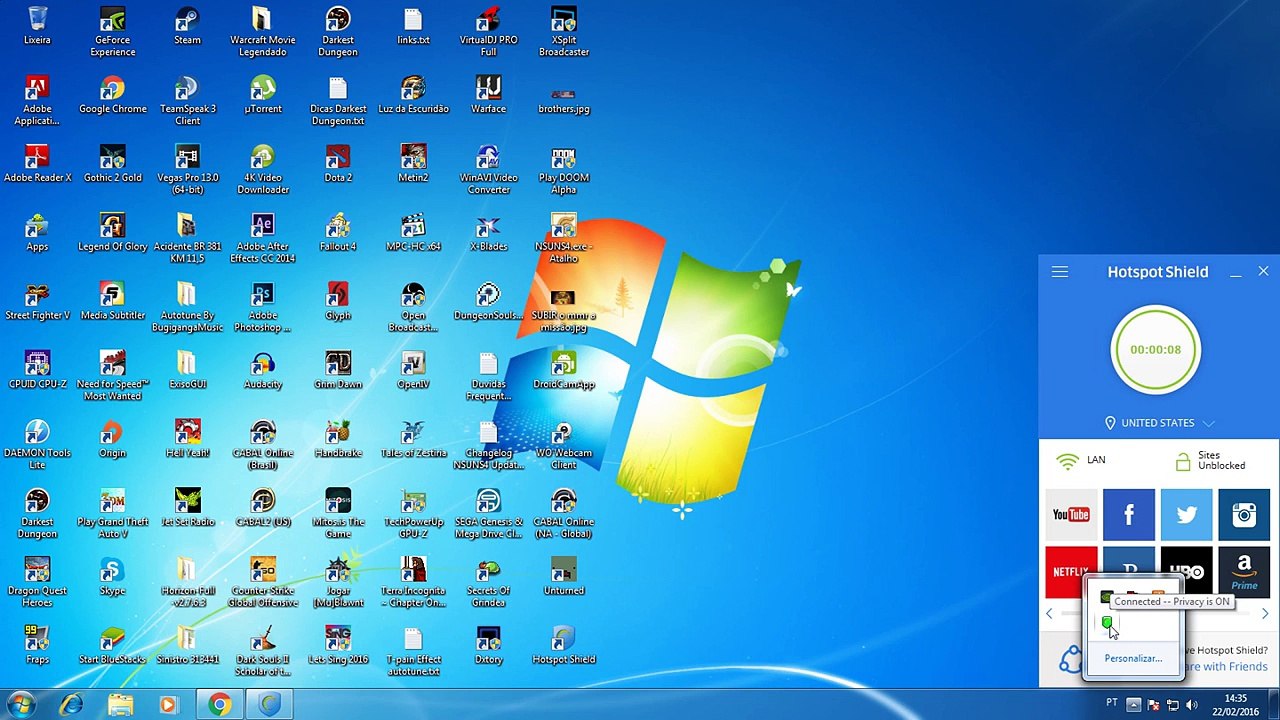Open the Windows Start button
Image resolution: width=1280 pixels, height=720 pixels.
click(21, 704)
